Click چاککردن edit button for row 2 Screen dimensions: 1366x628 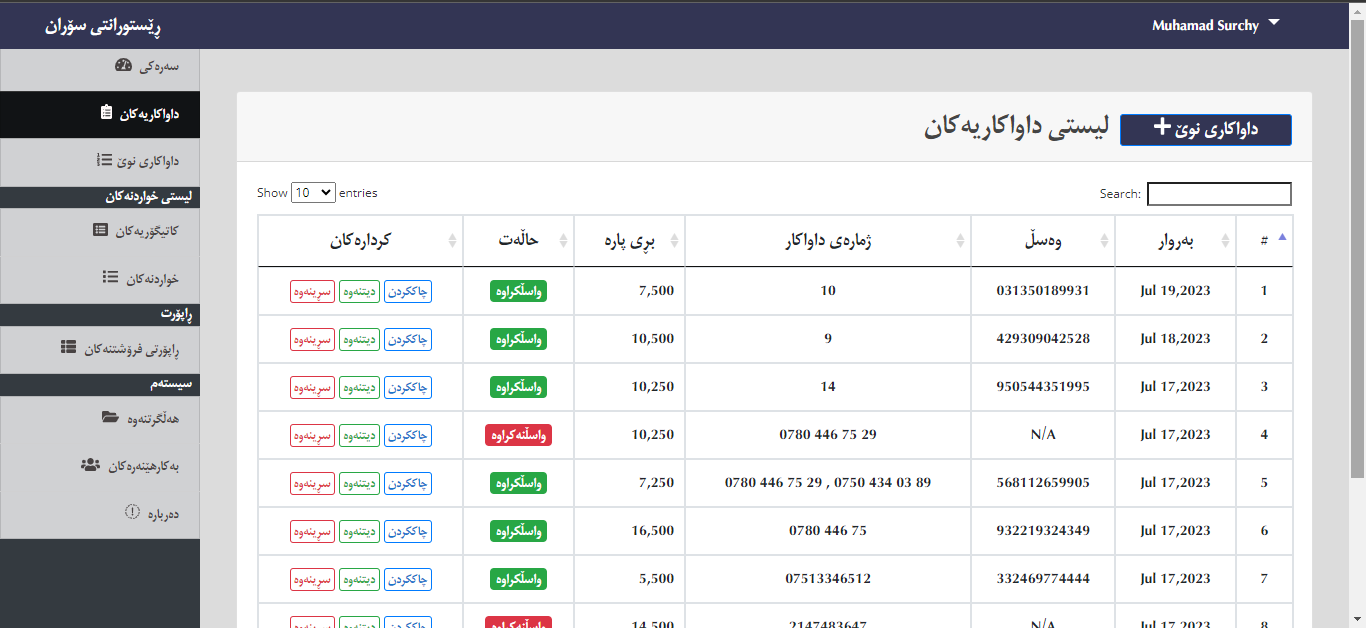[x=408, y=339]
